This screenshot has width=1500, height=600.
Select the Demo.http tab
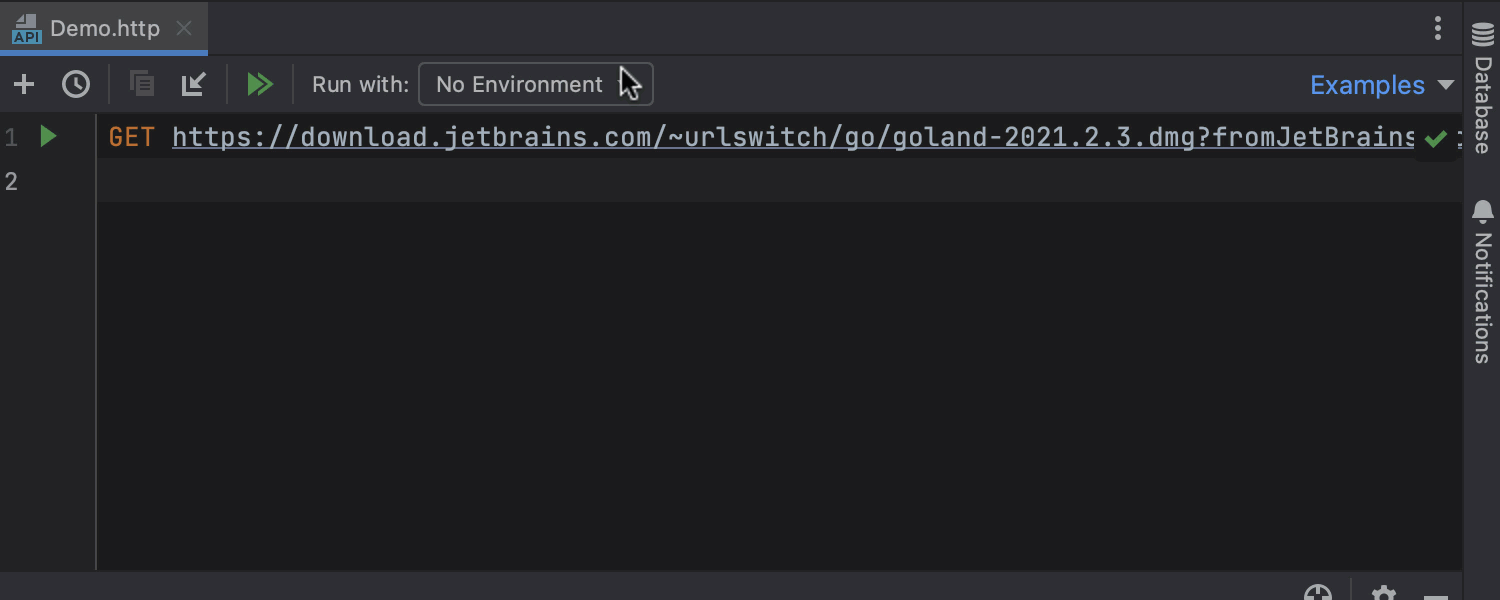coord(104,28)
